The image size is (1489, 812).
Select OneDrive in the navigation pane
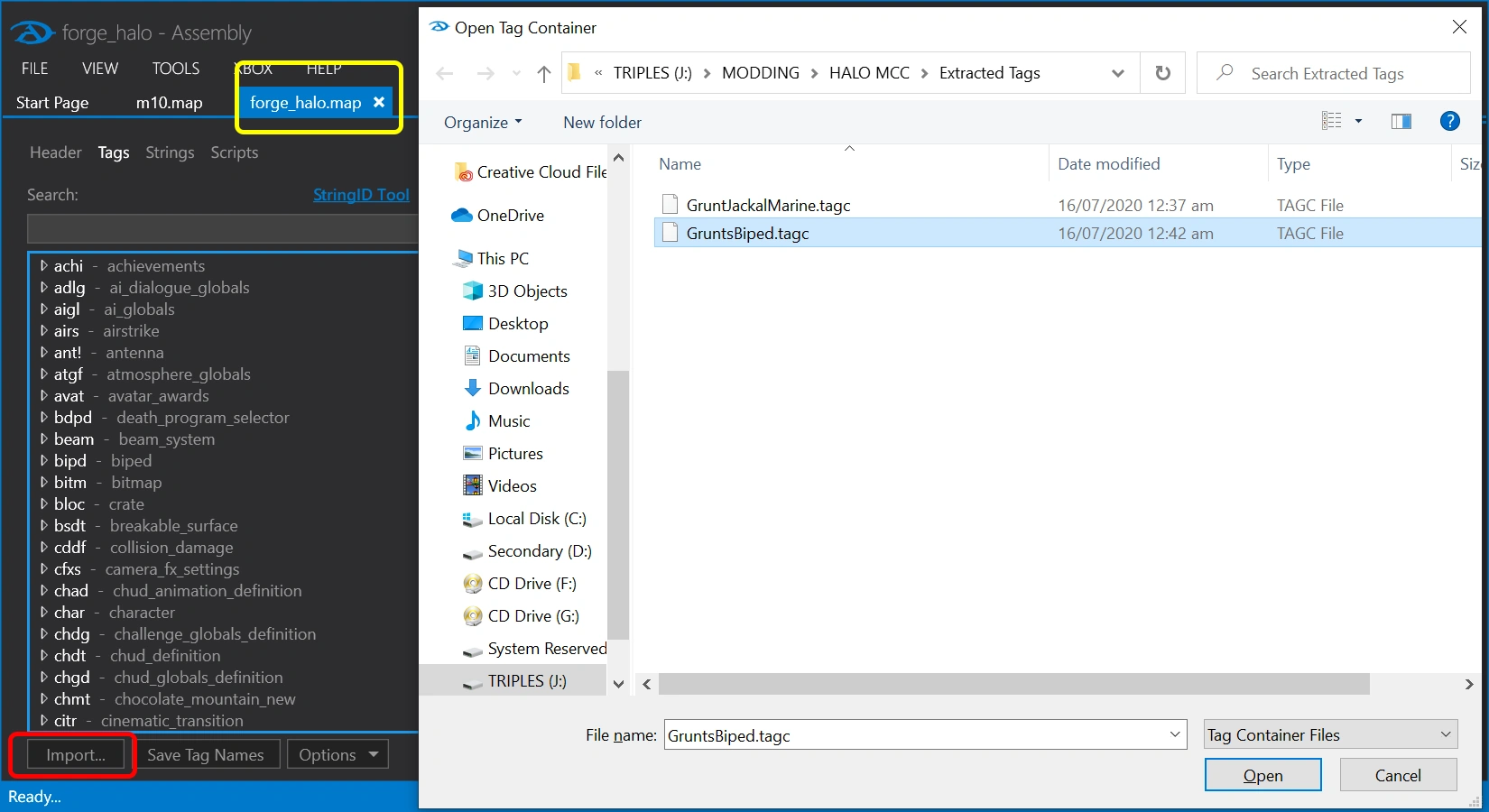click(497, 215)
